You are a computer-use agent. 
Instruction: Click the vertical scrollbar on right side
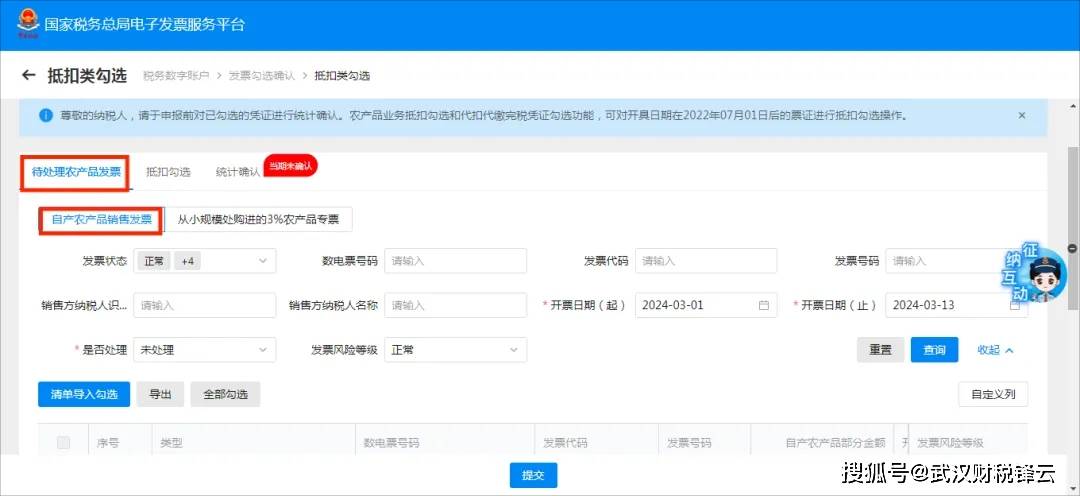pyautogui.click(x=1073, y=200)
